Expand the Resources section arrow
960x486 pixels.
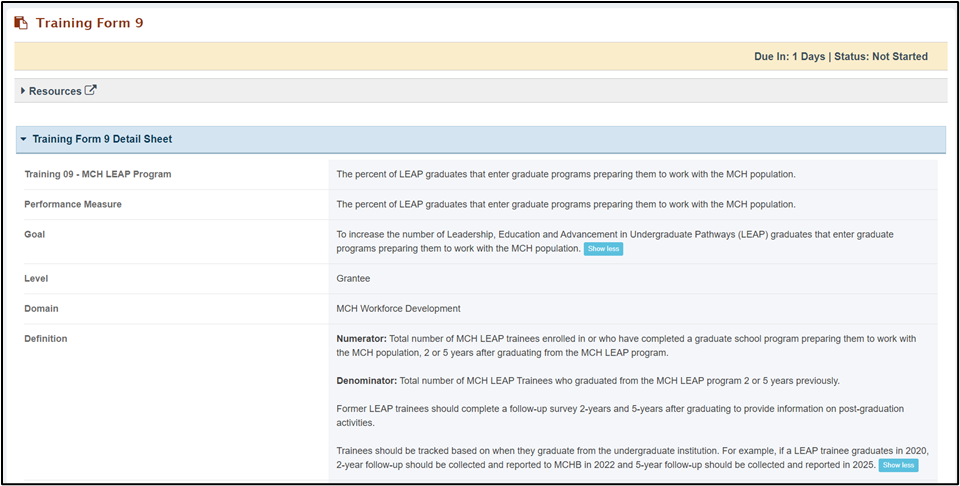pyautogui.click(x=23, y=91)
